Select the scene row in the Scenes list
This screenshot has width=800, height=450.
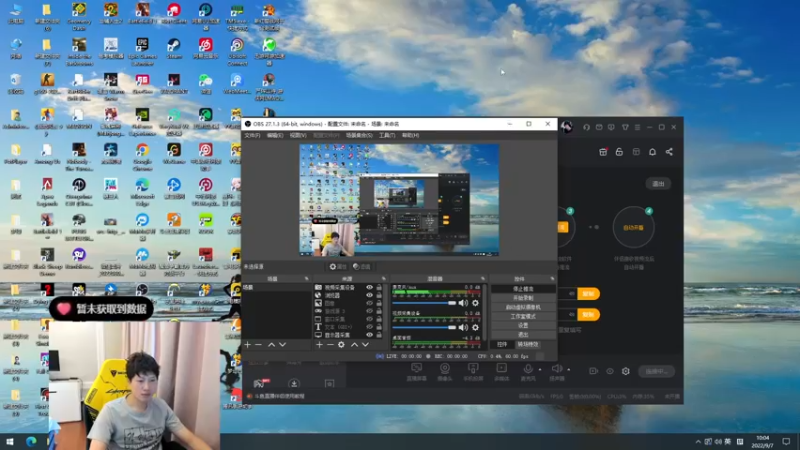point(276,288)
